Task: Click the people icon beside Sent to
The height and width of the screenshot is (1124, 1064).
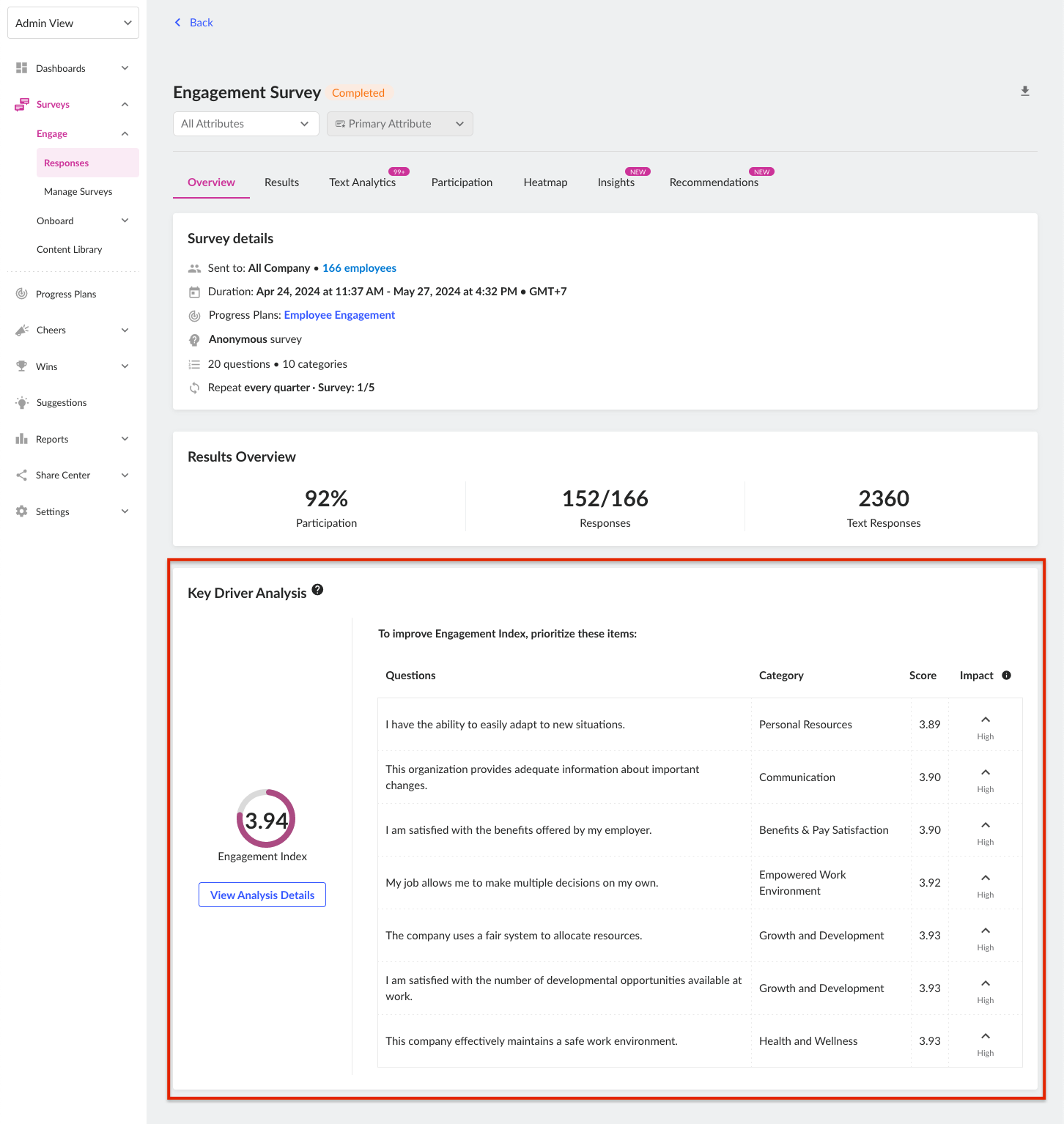Action: click(x=194, y=269)
